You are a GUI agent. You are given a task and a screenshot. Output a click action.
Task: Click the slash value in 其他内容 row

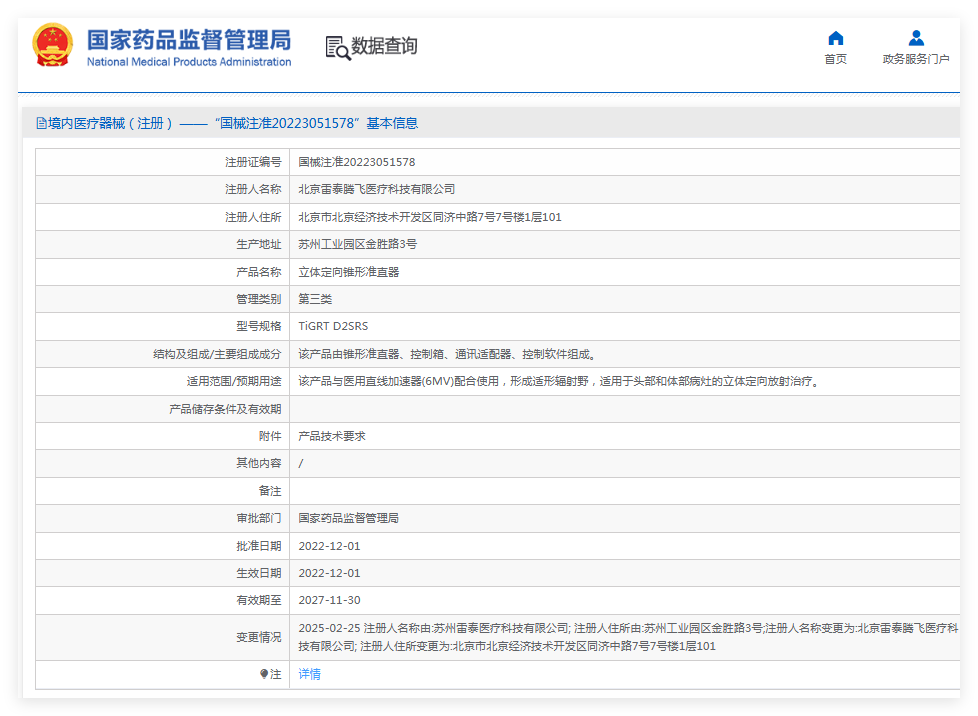point(301,463)
